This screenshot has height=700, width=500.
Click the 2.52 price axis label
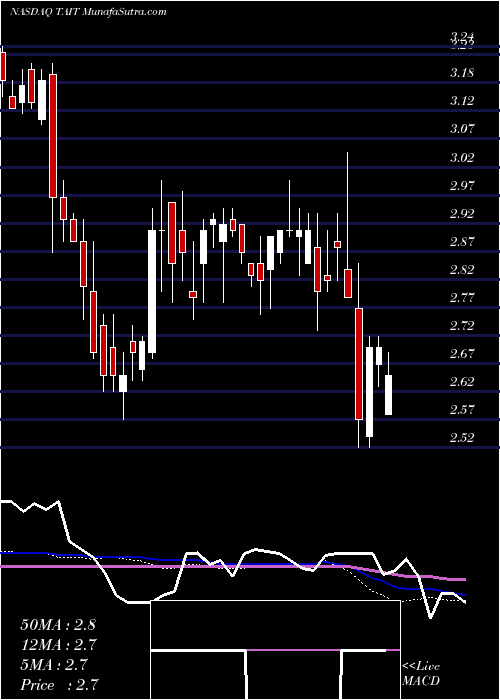[x=462, y=438]
